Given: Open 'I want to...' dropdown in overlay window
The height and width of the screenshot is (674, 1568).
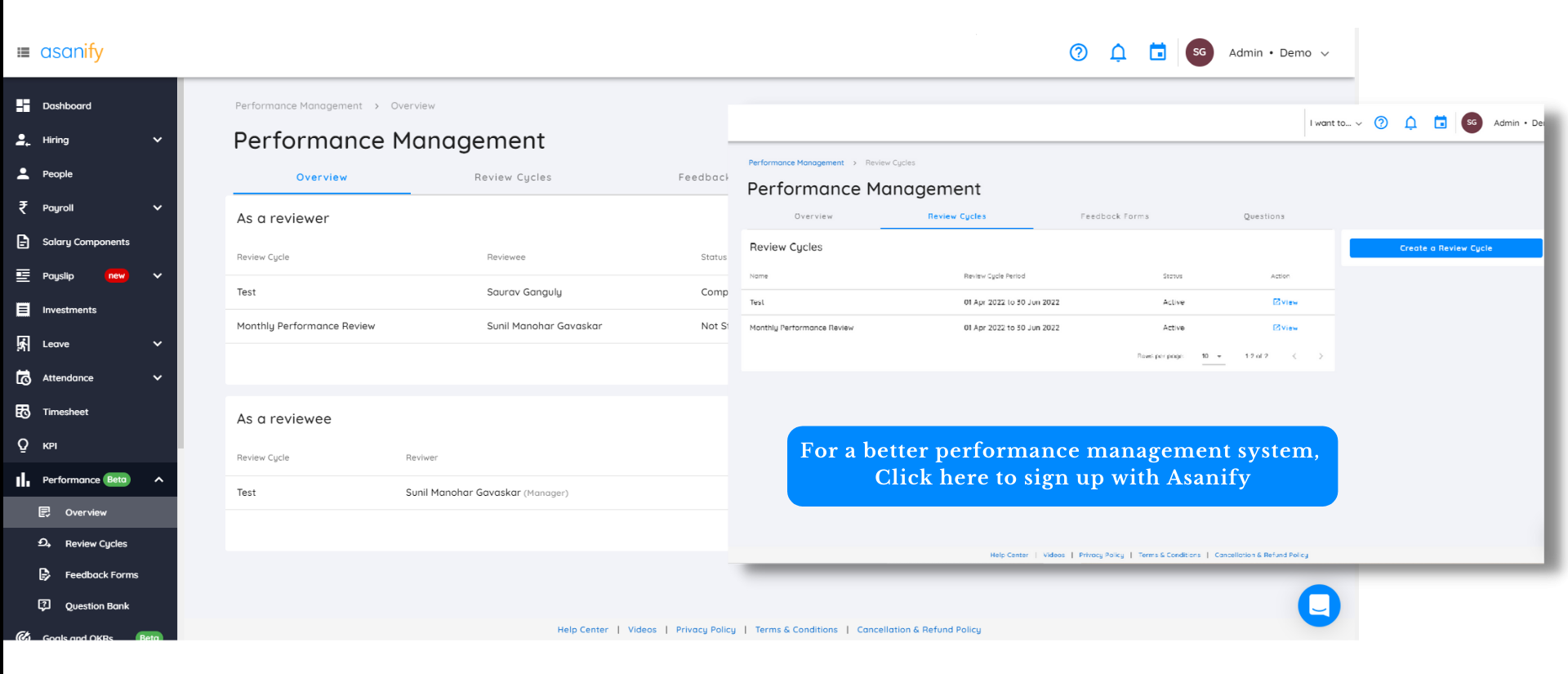Looking at the screenshot, I should pyautogui.click(x=1336, y=123).
